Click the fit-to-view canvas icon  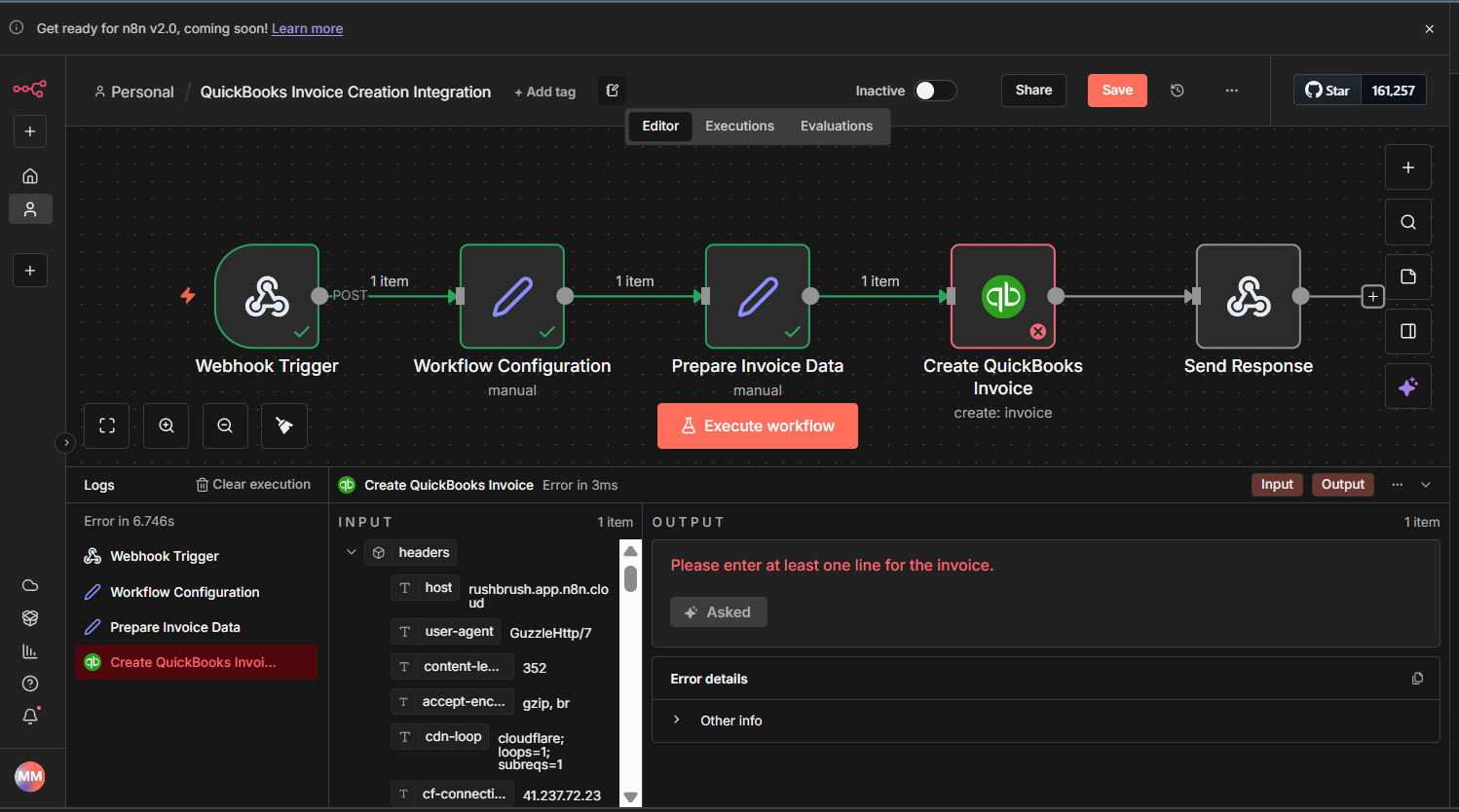pos(107,425)
